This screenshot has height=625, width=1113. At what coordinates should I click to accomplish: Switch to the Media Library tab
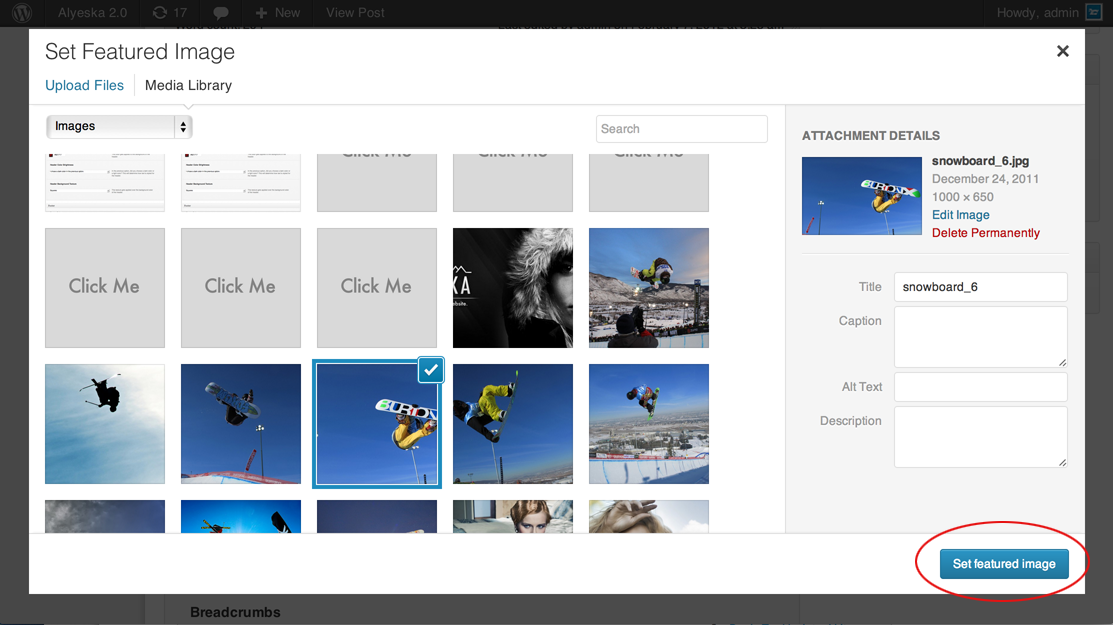tap(188, 85)
